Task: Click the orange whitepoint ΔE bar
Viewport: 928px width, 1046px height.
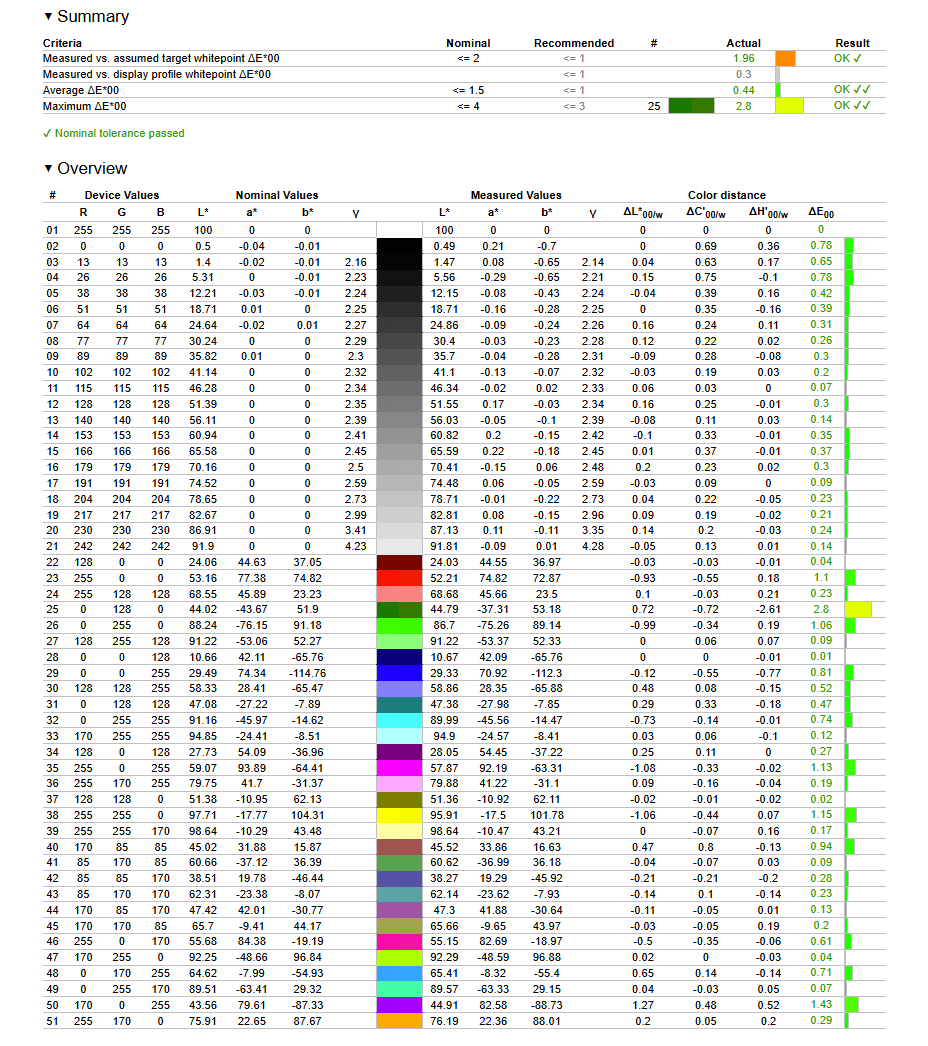Action: [x=785, y=59]
